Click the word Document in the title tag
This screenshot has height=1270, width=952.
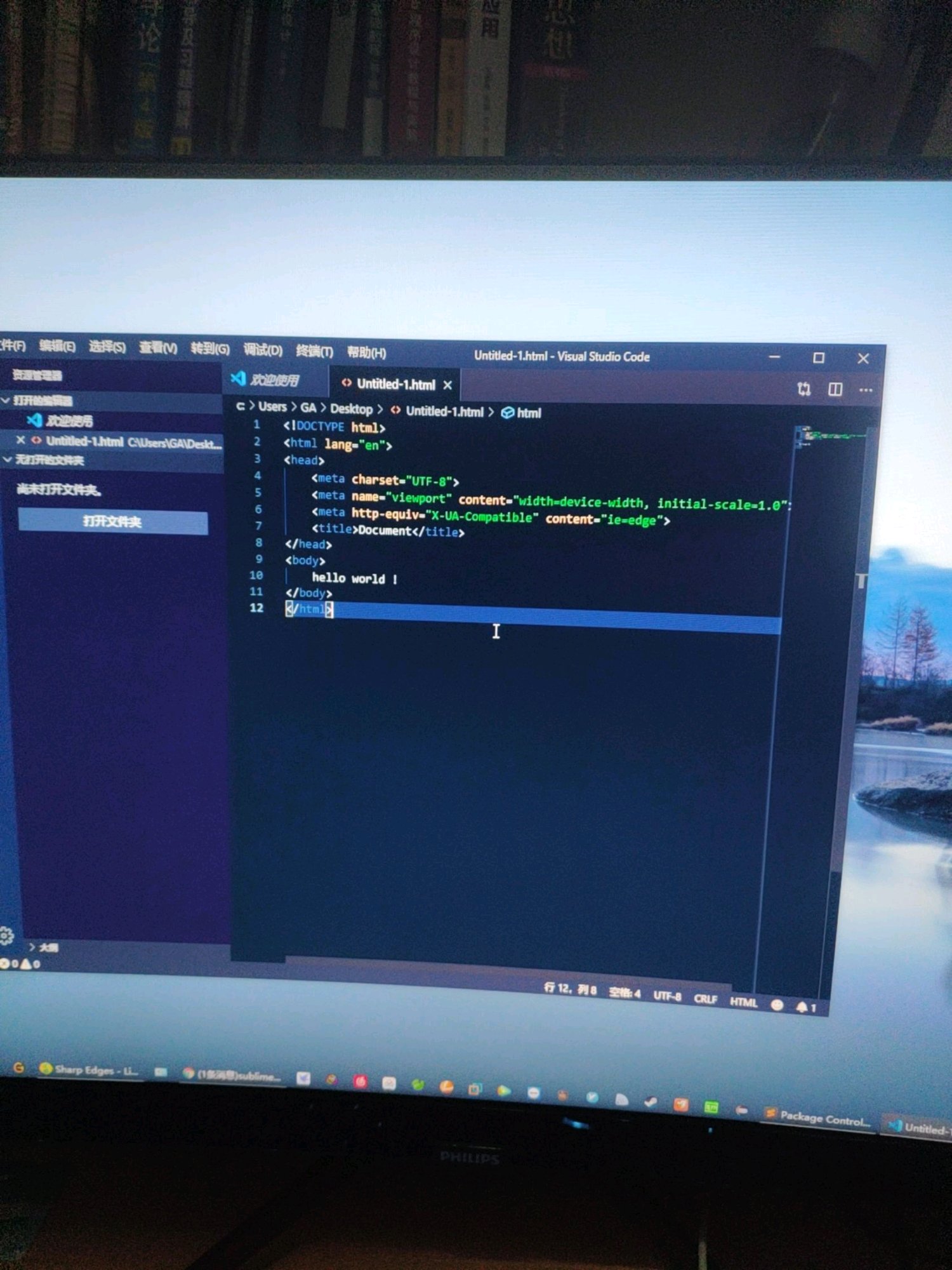click(385, 530)
